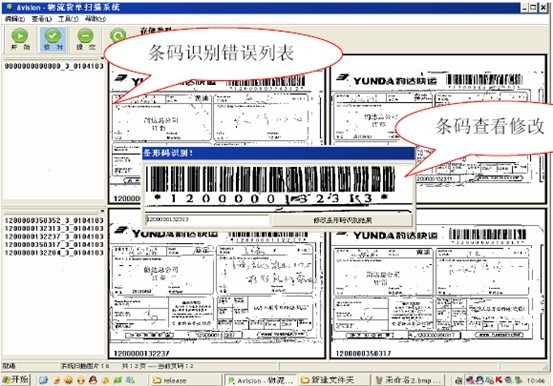
Task: Select list entry 1200000132313_3_0104103
Action: pos(54,229)
